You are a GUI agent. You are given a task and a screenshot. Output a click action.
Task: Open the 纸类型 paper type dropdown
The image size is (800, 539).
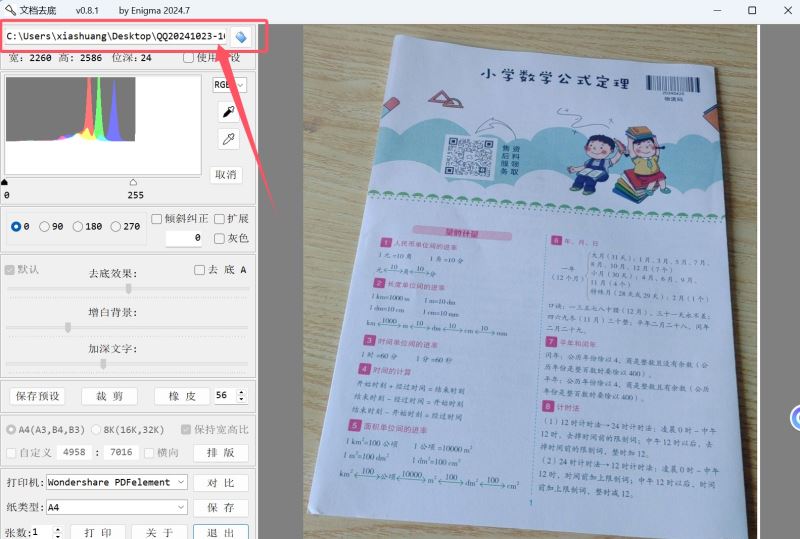[x=117, y=507]
